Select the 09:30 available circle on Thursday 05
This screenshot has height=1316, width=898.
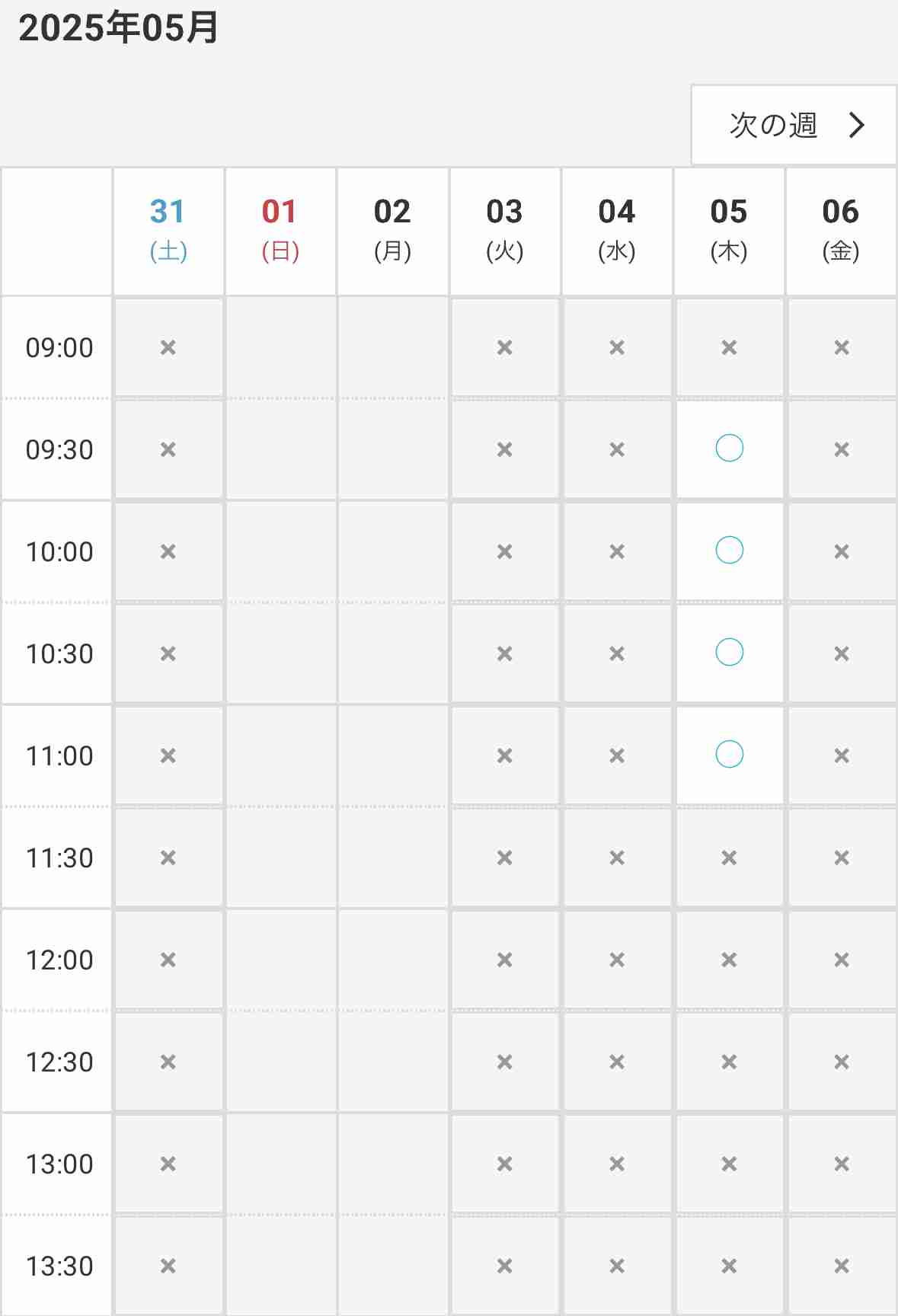coord(729,449)
